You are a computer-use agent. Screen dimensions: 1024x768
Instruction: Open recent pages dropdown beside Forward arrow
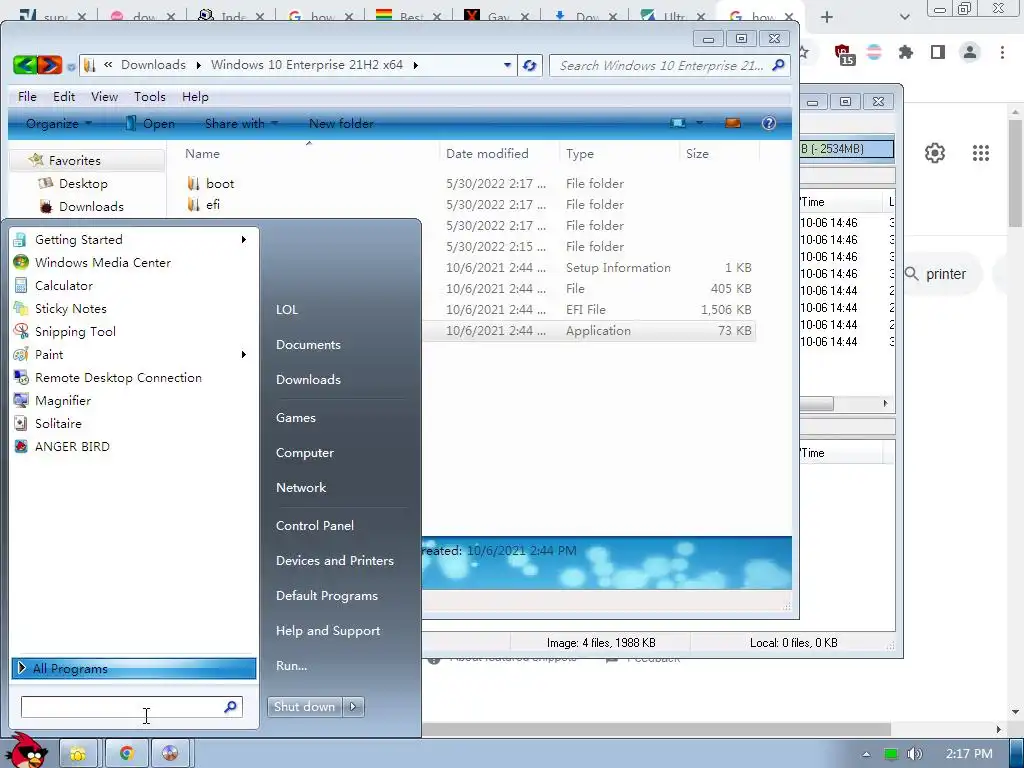71,66
